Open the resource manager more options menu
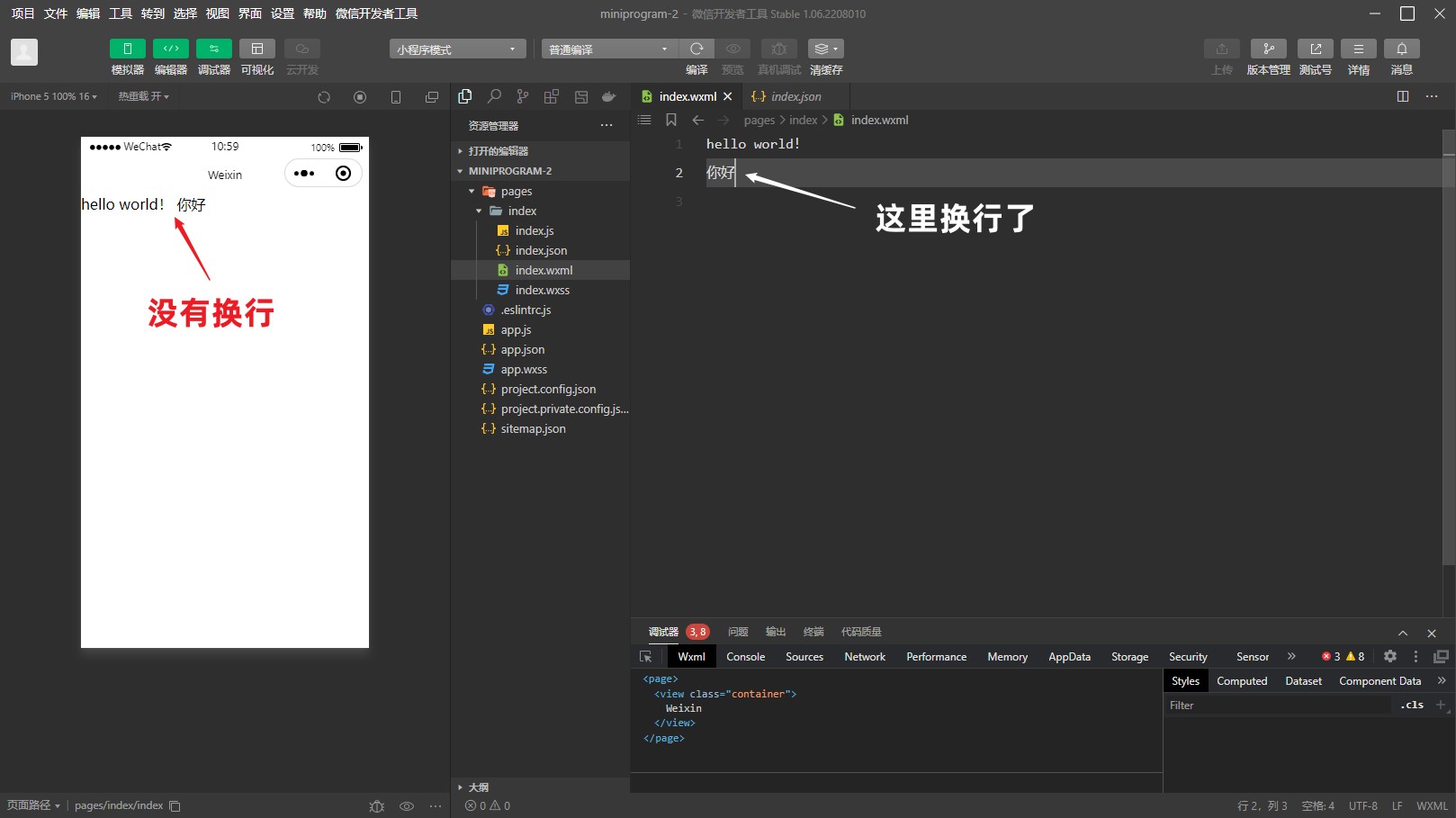Viewport: 1456px width, 818px height. point(607,125)
